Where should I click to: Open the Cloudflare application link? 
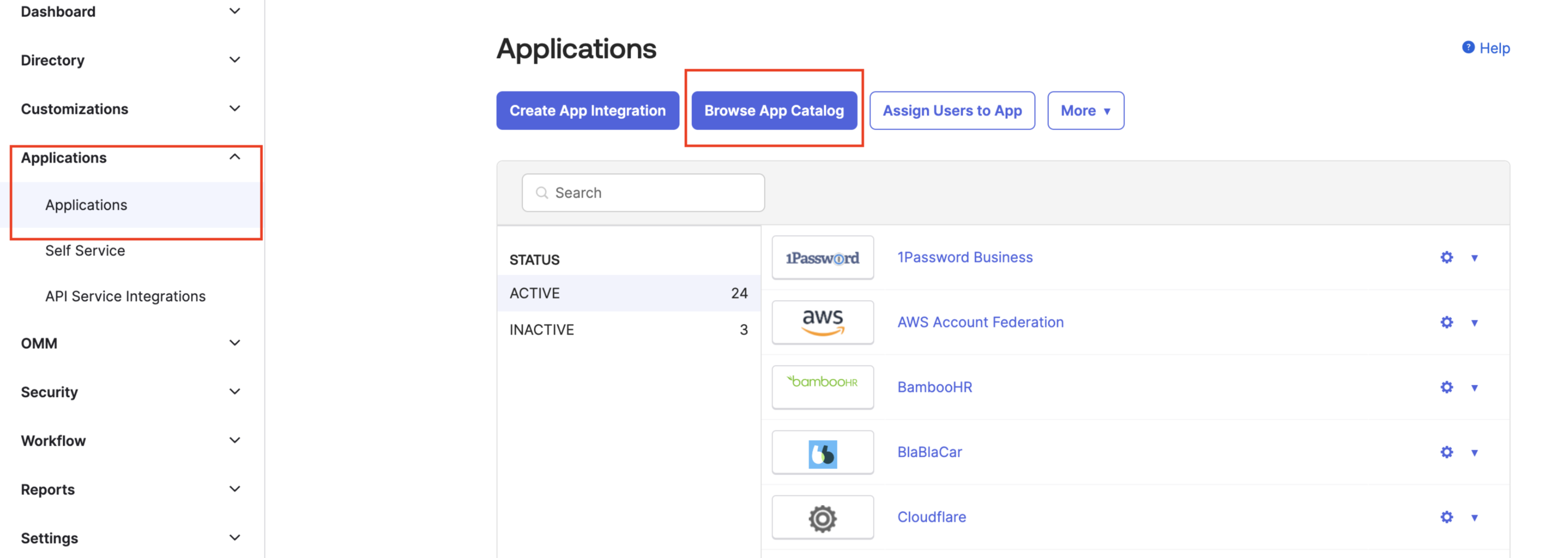[931, 517]
